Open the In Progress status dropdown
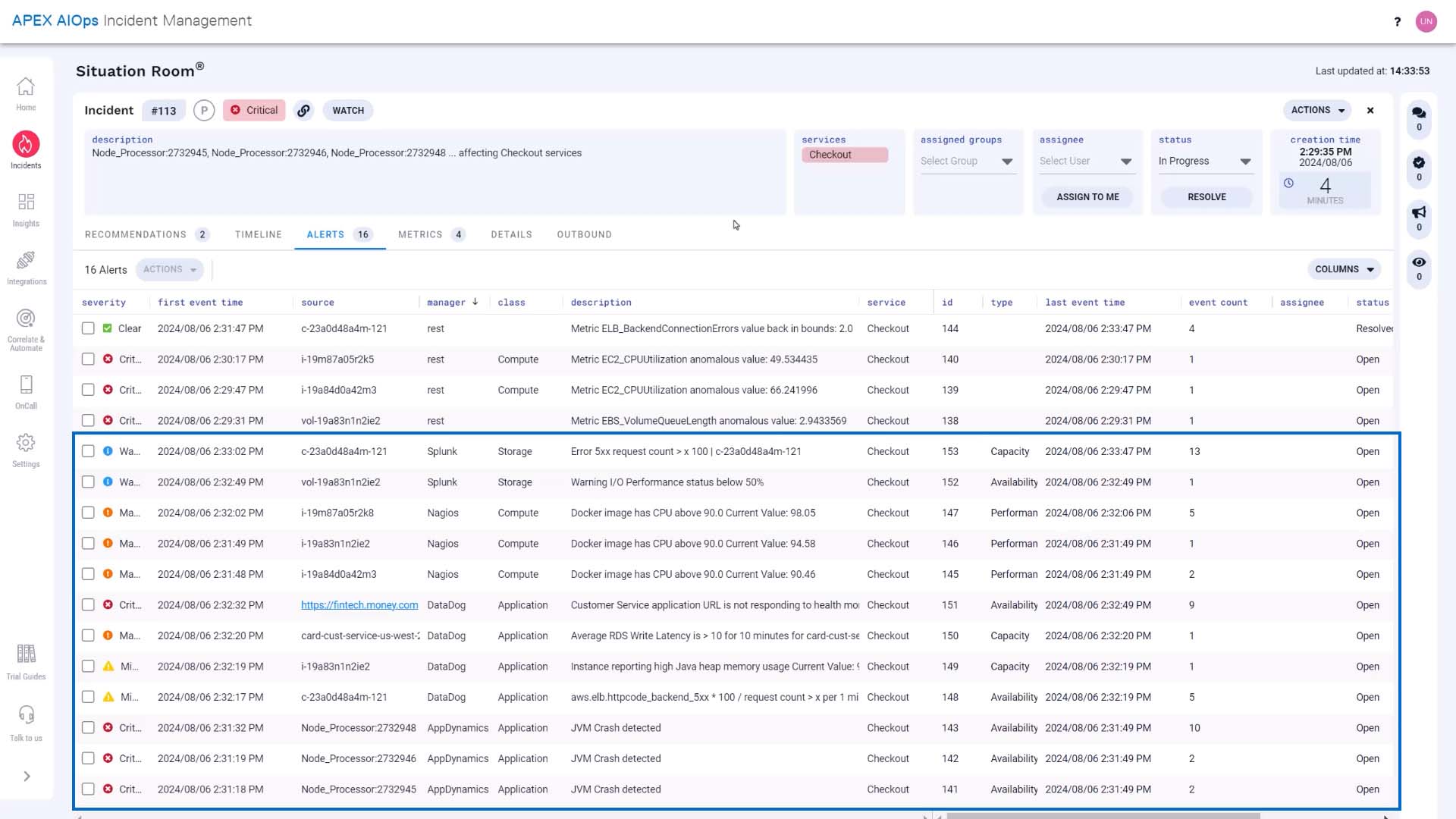Screen dimensions: 1456x819 [1205, 162]
